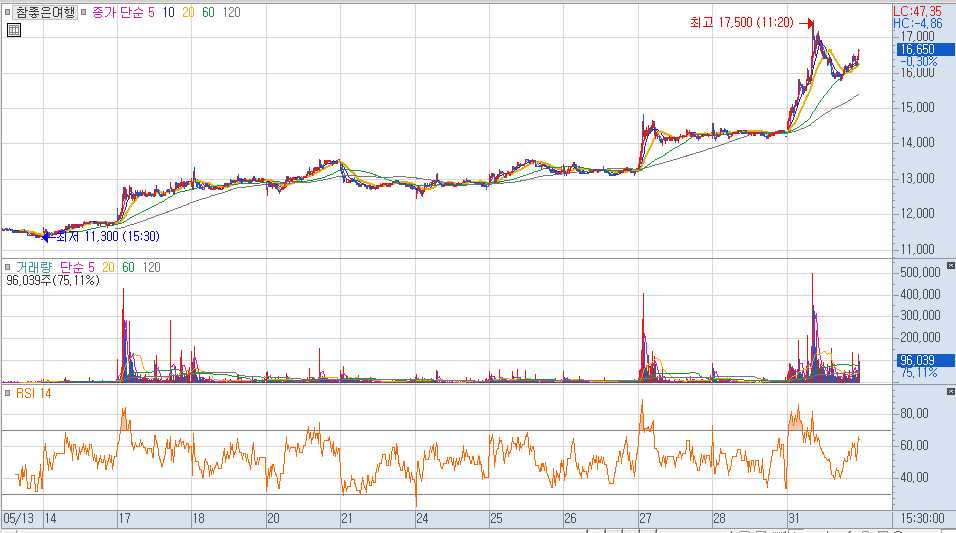Click the RSI 14 indicator label
The height and width of the screenshot is (533, 956).
tap(34, 393)
